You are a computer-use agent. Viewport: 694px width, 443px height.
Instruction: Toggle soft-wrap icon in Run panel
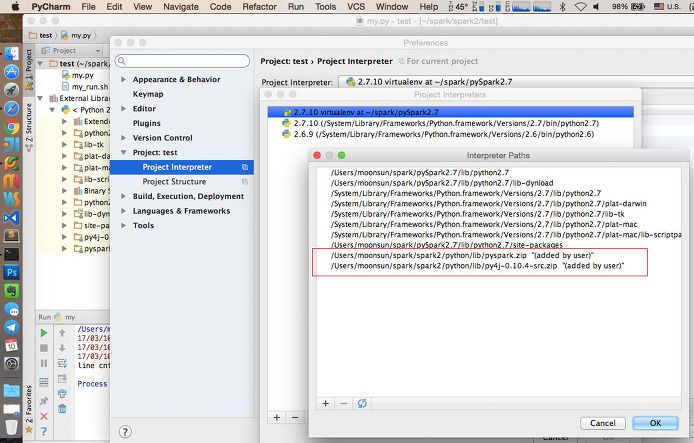[x=62, y=363]
